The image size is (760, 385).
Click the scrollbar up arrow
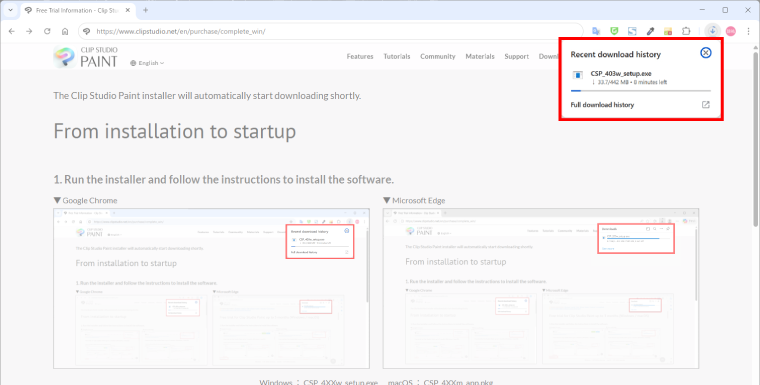click(756, 47)
